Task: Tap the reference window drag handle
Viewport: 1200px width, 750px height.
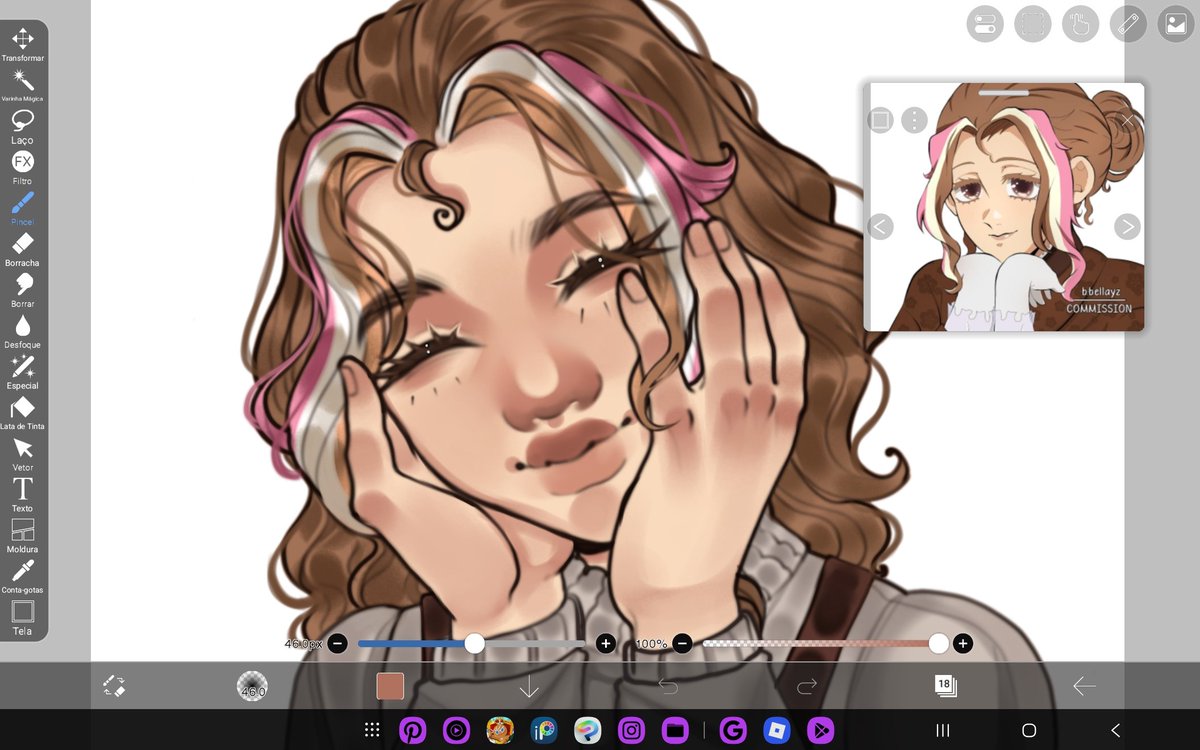Action: [1003, 92]
